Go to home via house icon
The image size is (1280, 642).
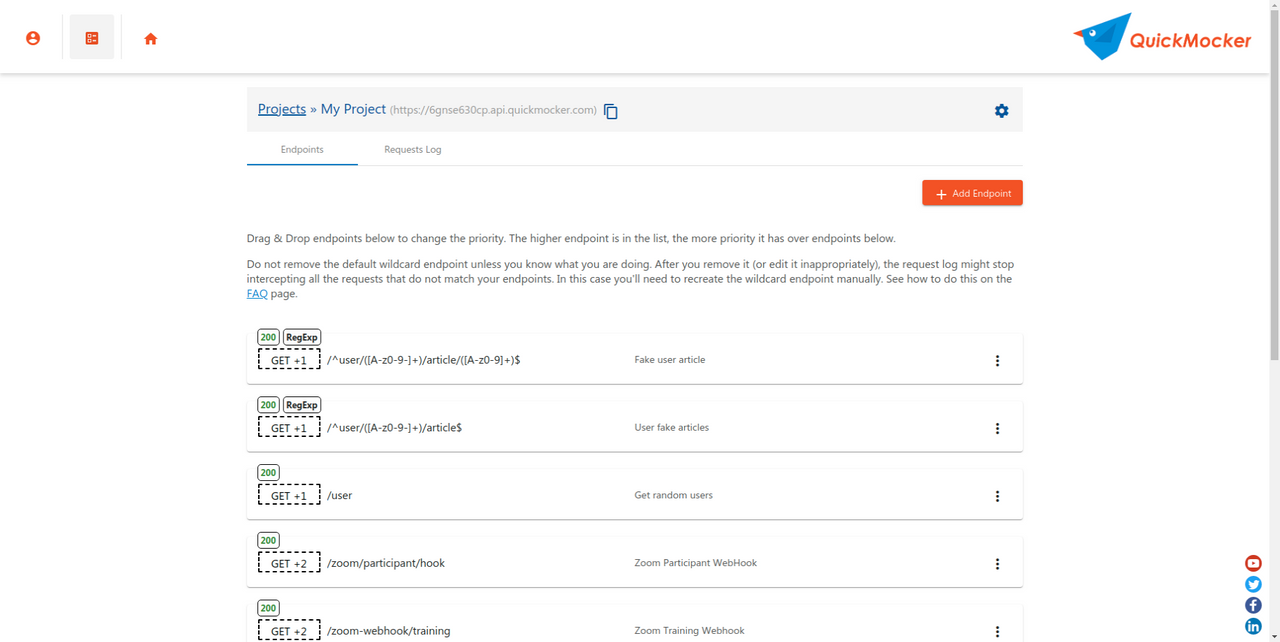tap(151, 39)
